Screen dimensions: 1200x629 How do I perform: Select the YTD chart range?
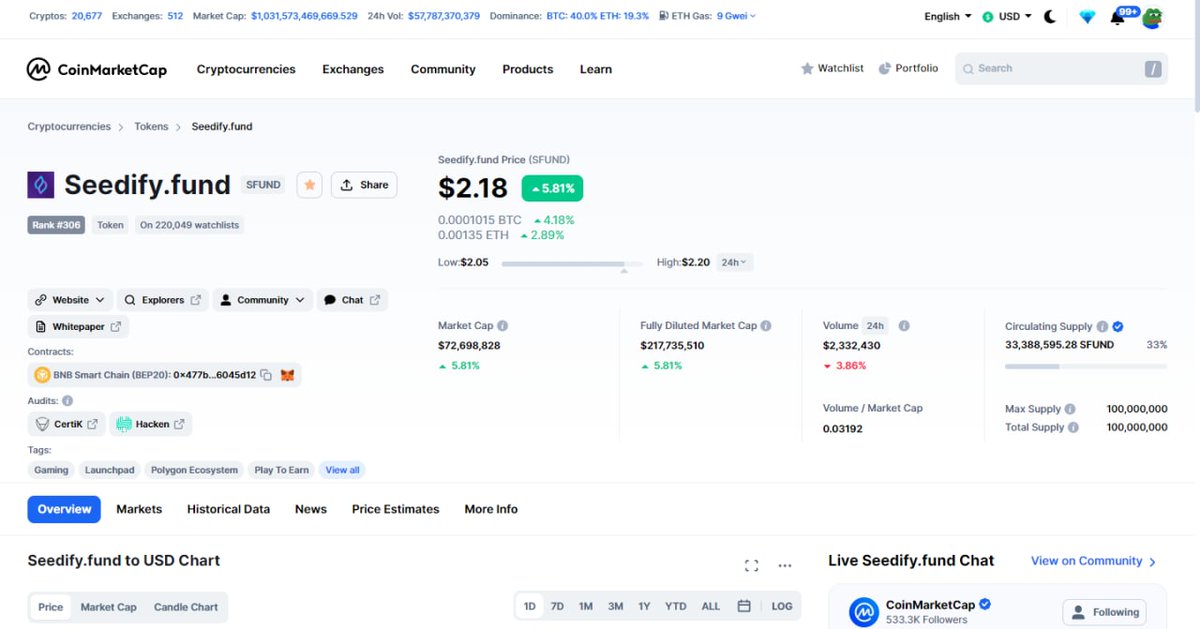pyautogui.click(x=676, y=606)
